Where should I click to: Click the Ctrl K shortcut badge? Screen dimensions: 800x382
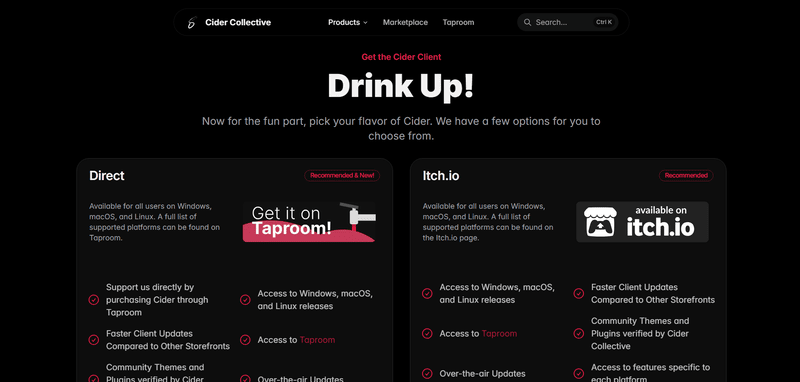(x=604, y=22)
